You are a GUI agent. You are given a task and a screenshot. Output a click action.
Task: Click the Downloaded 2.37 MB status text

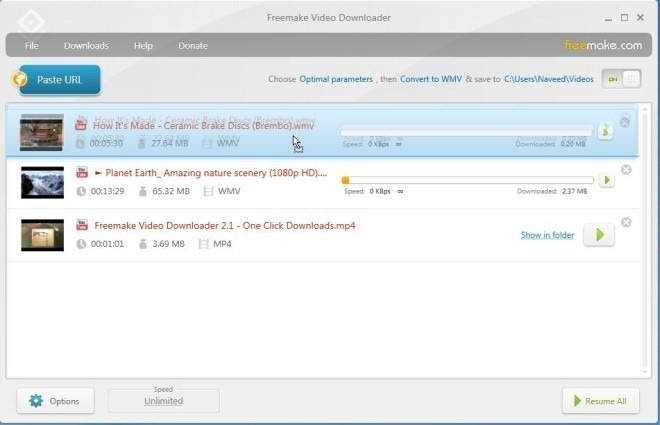[x=552, y=191]
